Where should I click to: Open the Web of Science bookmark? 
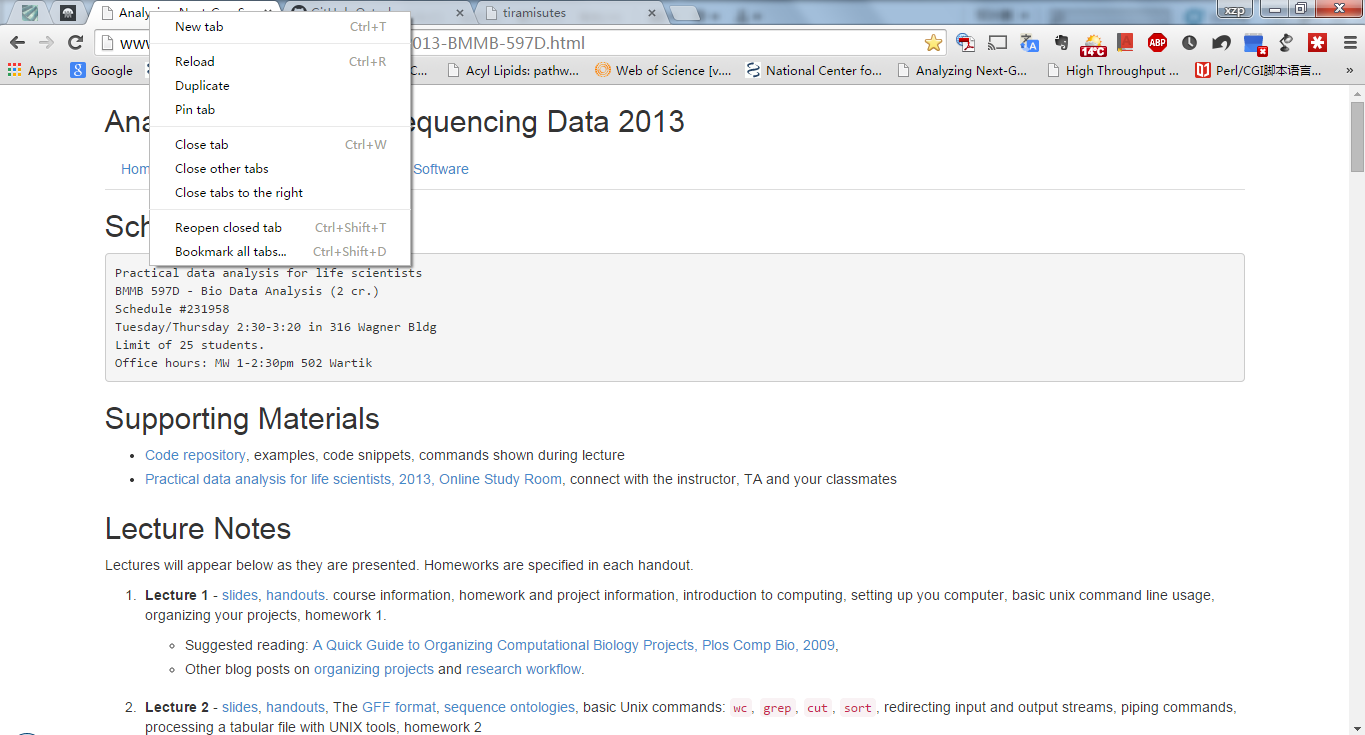pyautogui.click(x=664, y=70)
